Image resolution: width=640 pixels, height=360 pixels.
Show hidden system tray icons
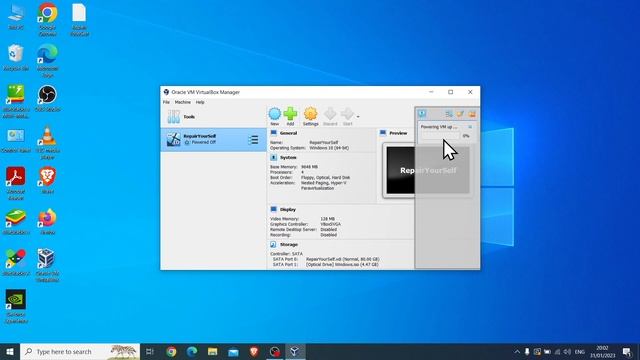pos(517,351)
